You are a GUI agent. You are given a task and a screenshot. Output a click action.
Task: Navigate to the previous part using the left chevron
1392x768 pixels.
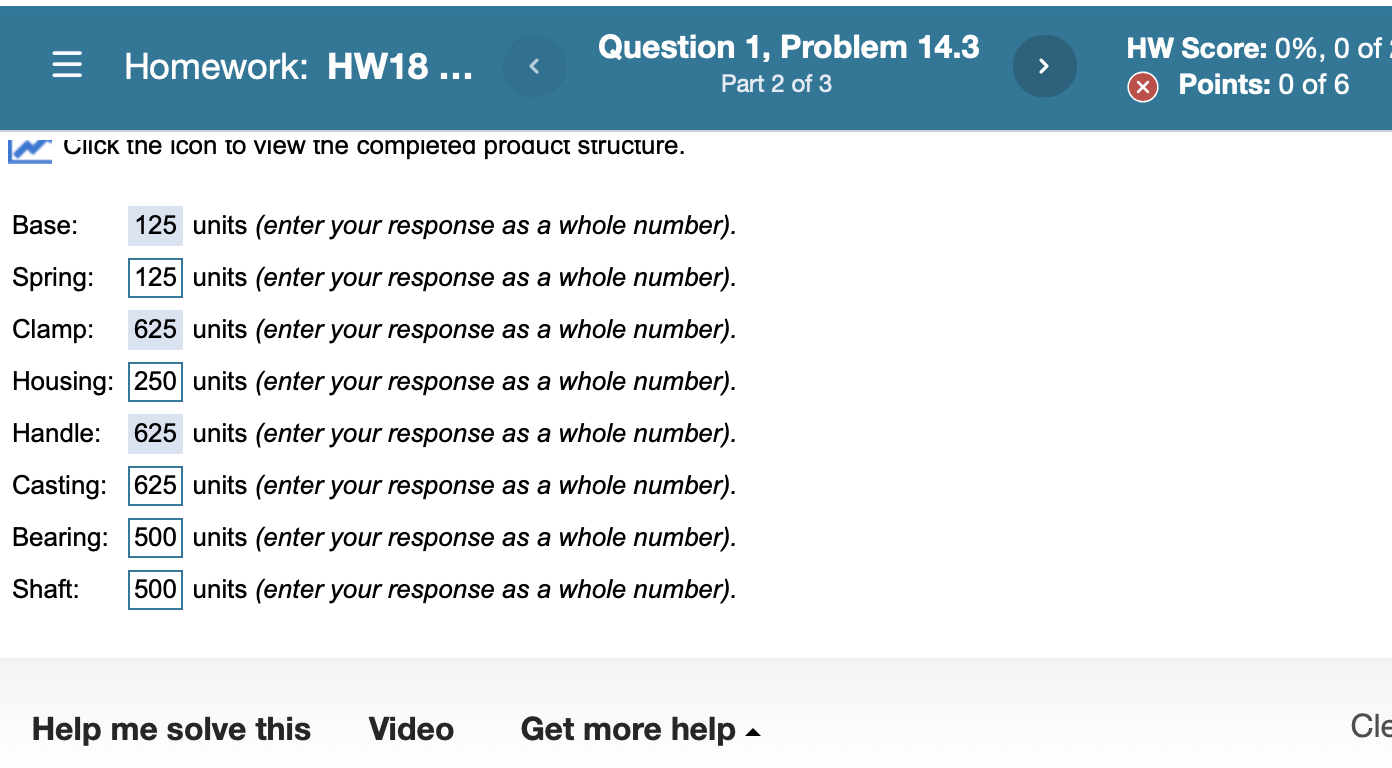point(535,66)
